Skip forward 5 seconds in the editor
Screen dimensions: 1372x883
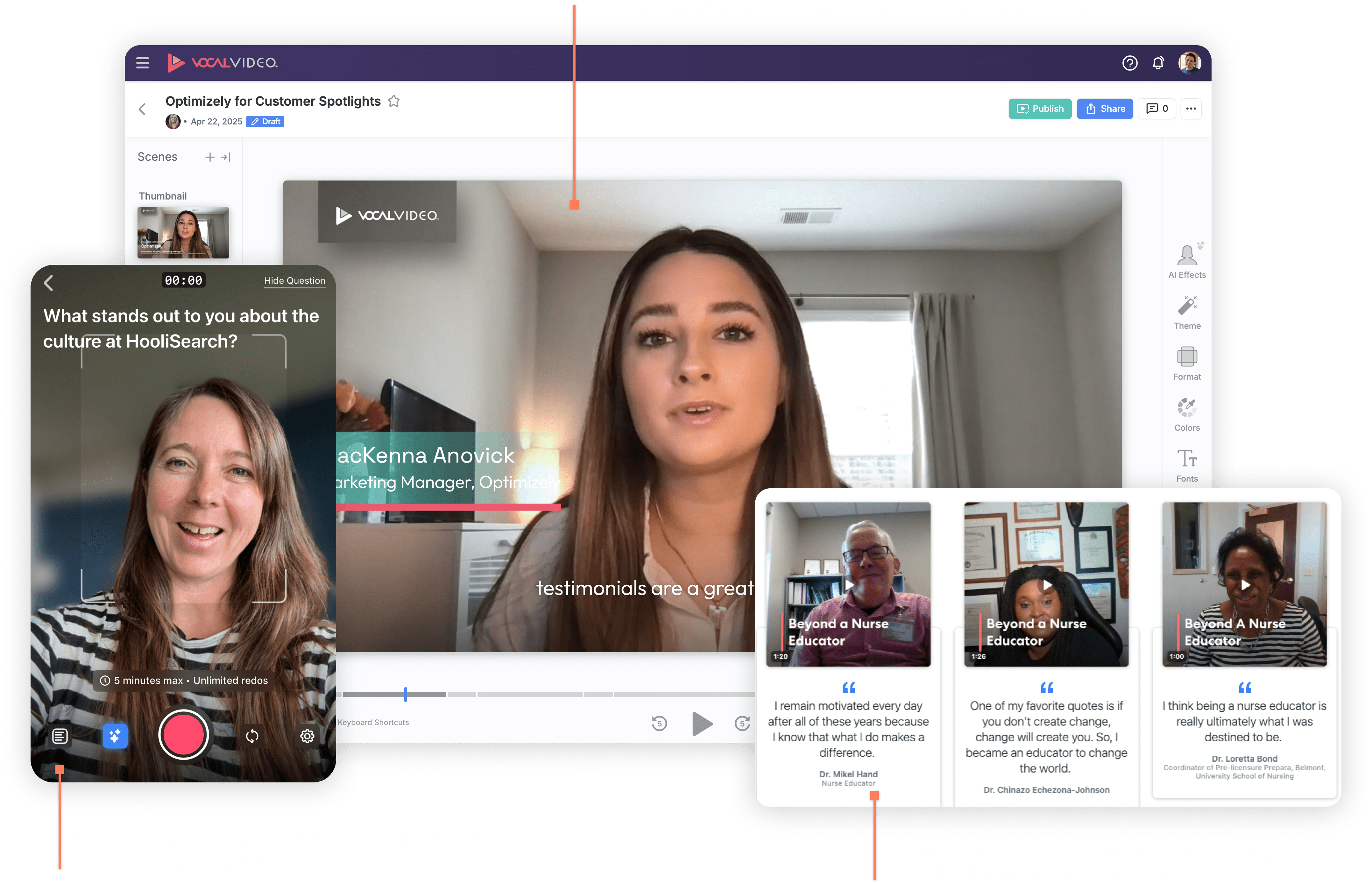(x=743, y=724)
